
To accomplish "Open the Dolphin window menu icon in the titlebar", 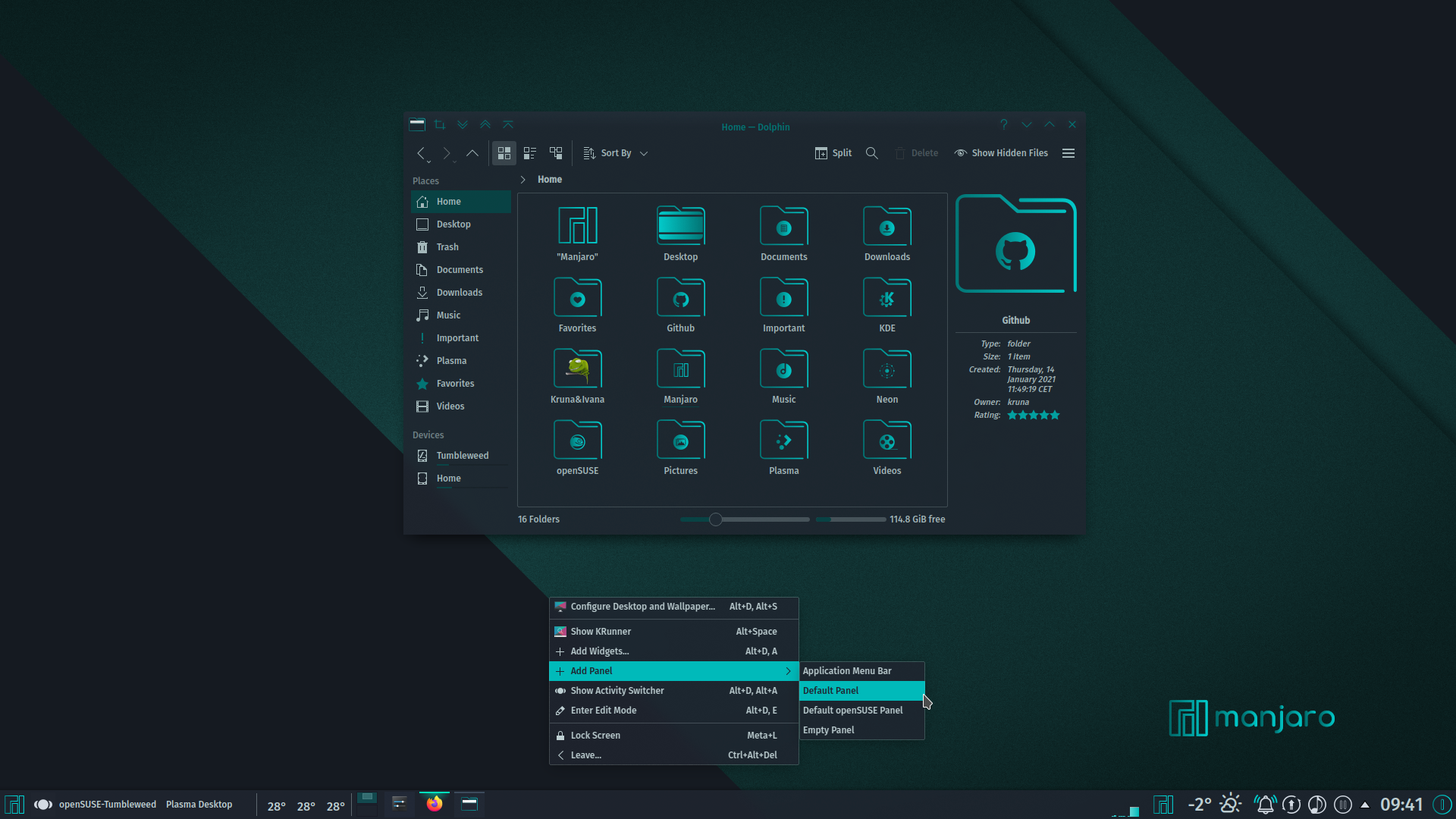I will click(x=417, y=124).
